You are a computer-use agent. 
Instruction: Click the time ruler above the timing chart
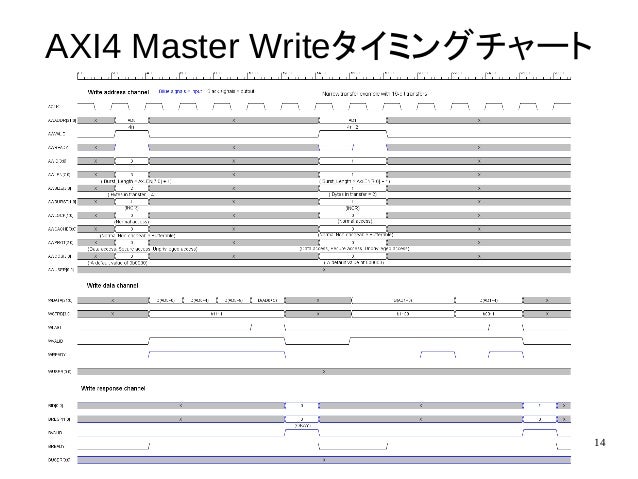(324, 76)
